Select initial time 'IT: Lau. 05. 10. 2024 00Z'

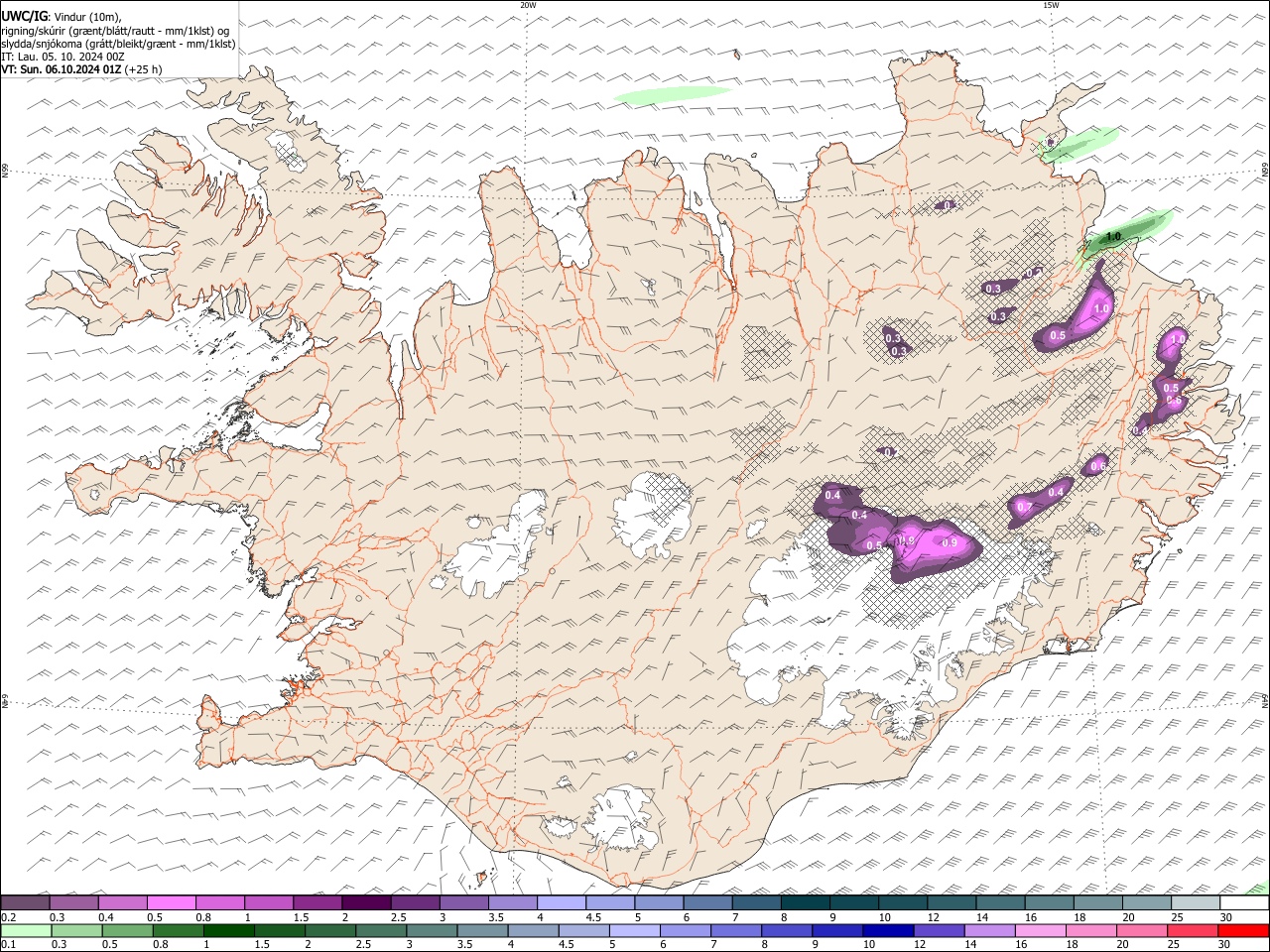[x=63, y=57]
